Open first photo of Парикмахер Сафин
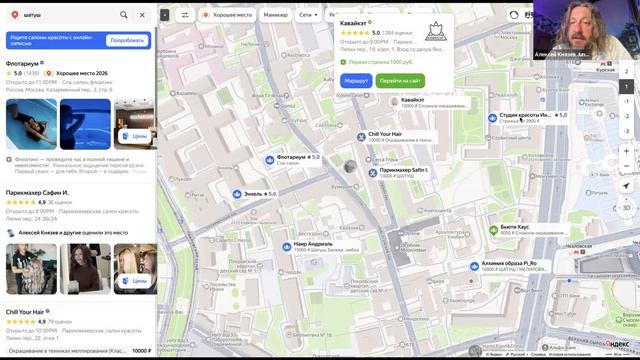Viewport: 640px width, 360px height. [x=31, y=269]
